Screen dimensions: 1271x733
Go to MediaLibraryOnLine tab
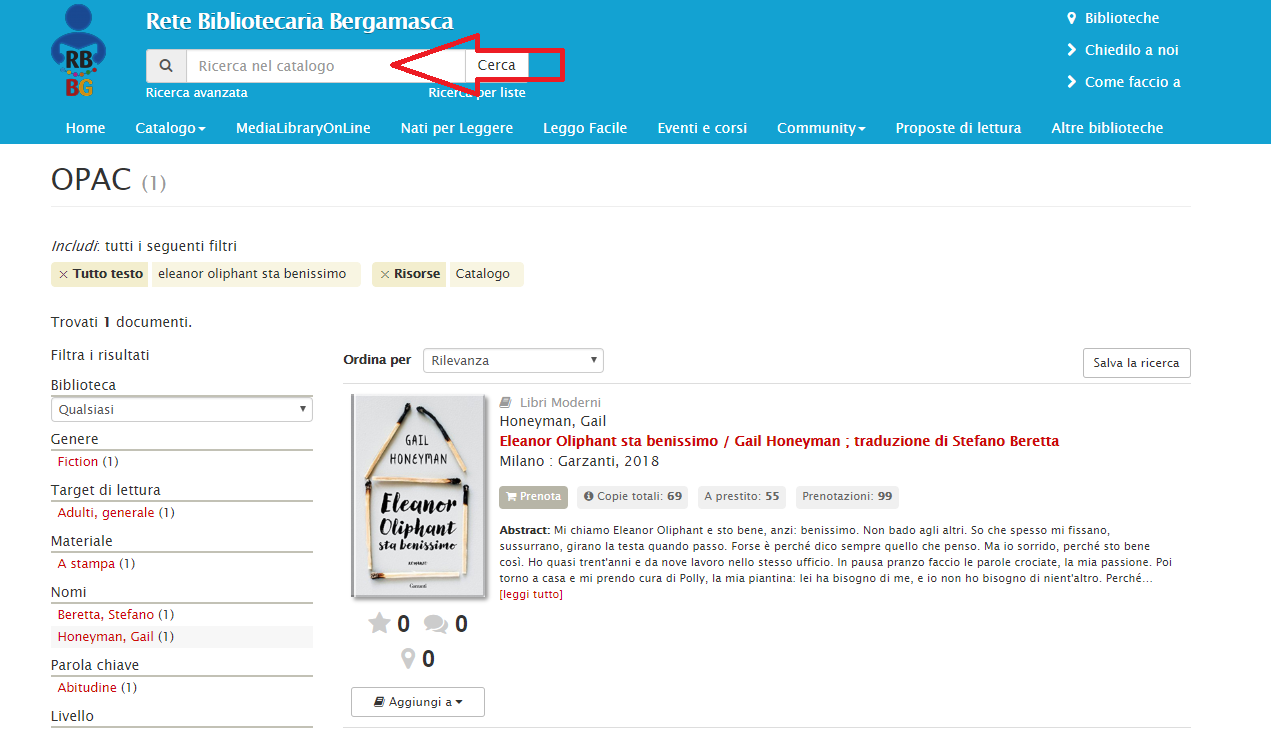coord(303,128)
